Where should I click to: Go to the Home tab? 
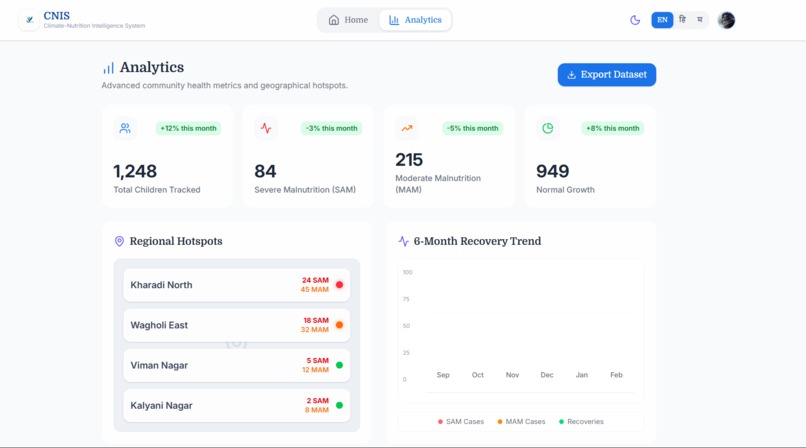coord(349,20)
